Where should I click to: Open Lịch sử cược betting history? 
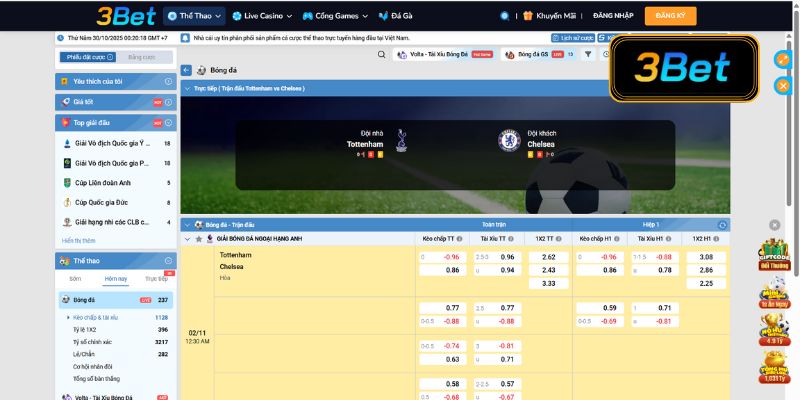573,38
